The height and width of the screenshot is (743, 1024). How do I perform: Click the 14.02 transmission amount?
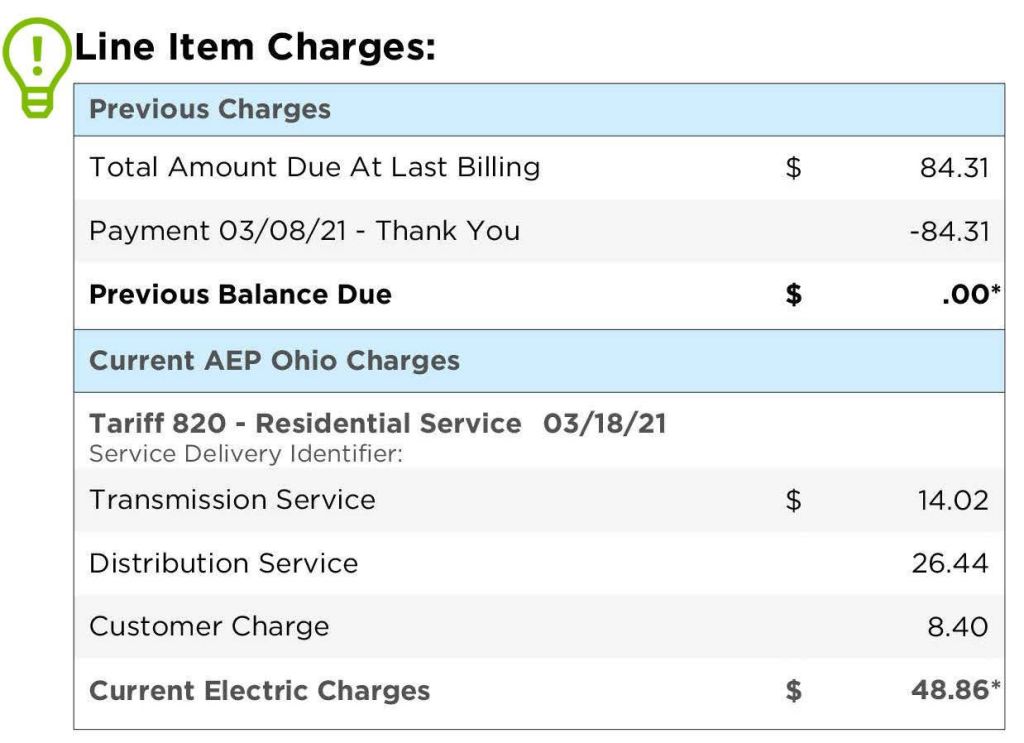(x=953, y=500)
